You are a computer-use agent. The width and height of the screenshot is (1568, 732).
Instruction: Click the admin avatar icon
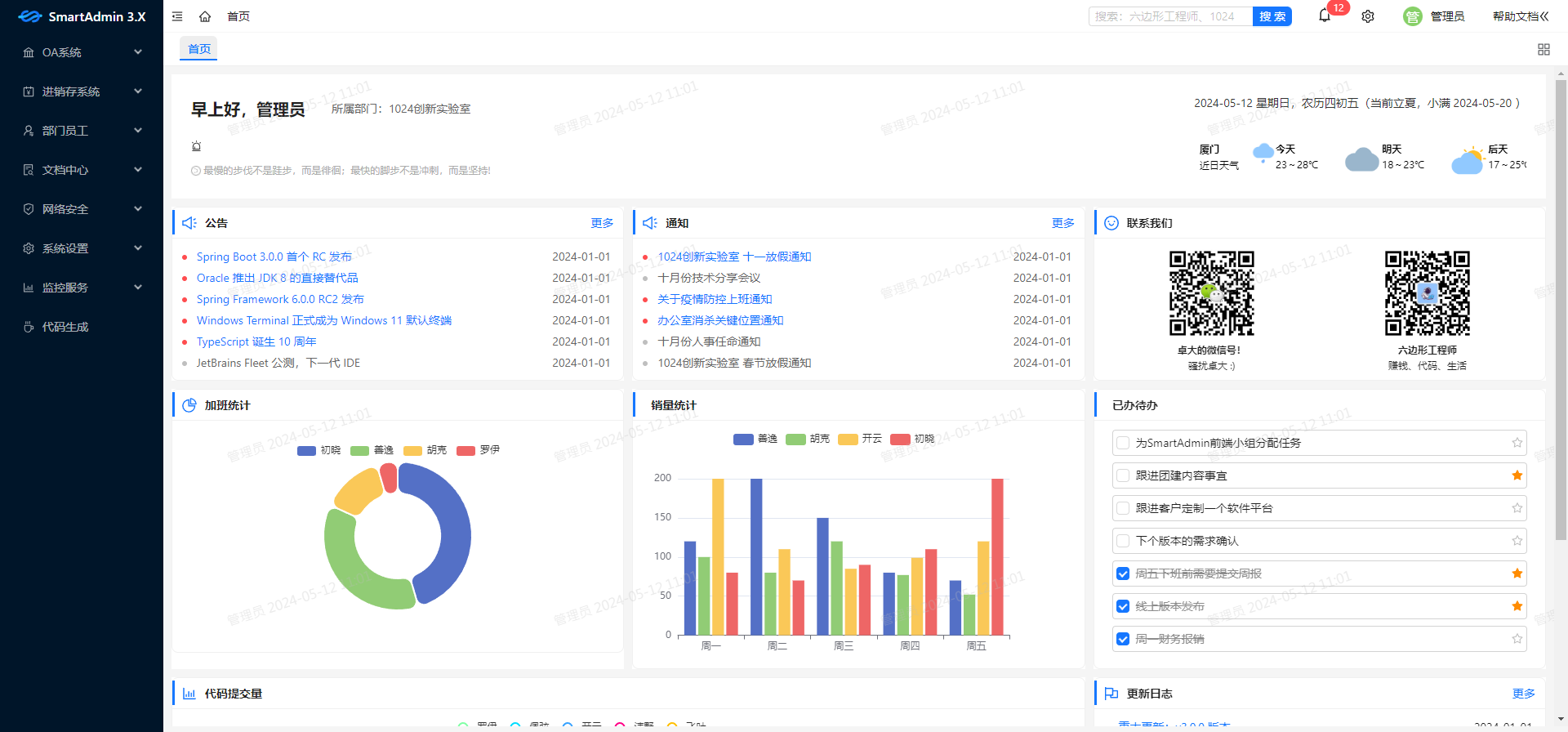(x=1412, y=16)
